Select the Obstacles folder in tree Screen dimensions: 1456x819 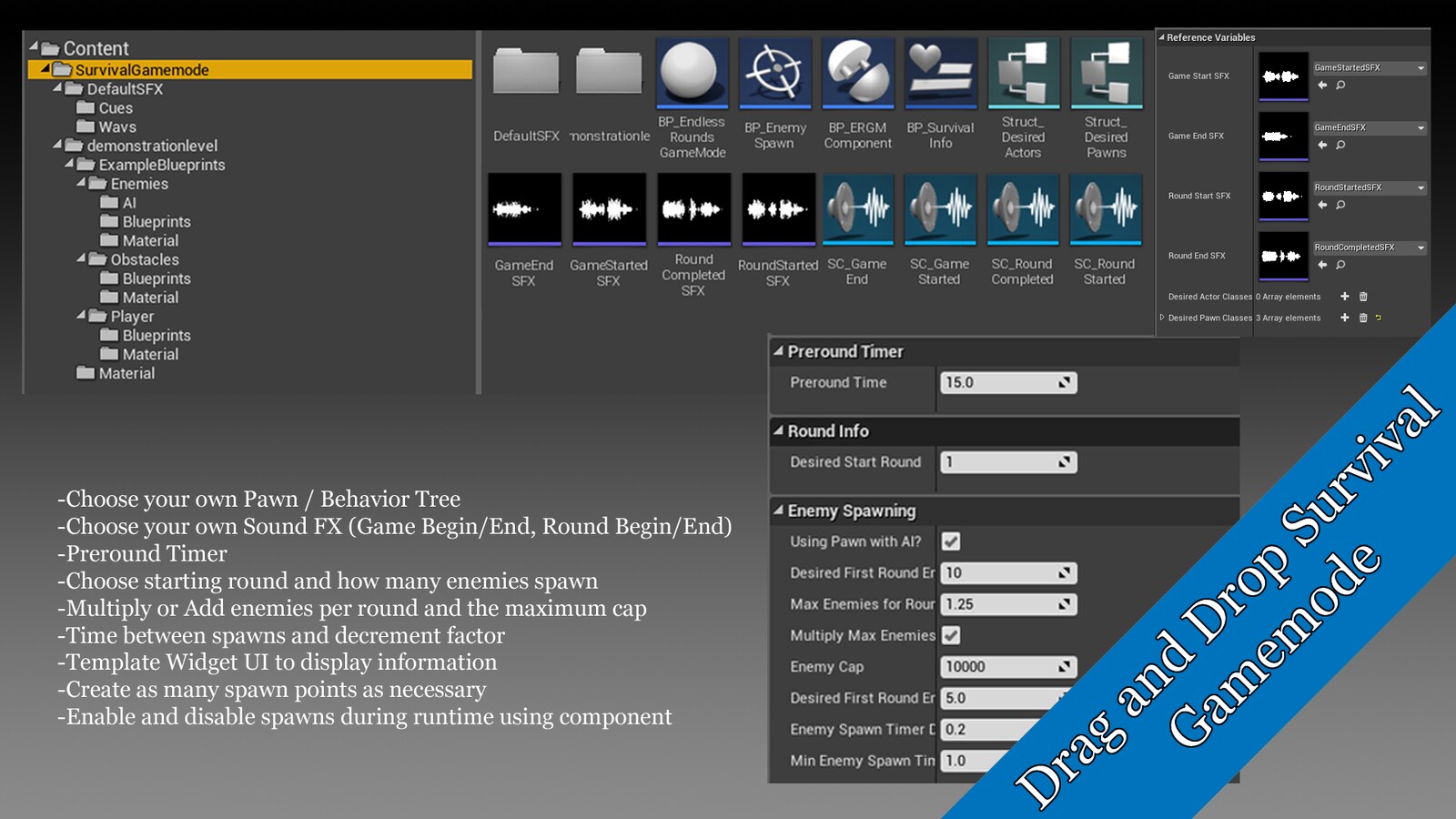144,259
